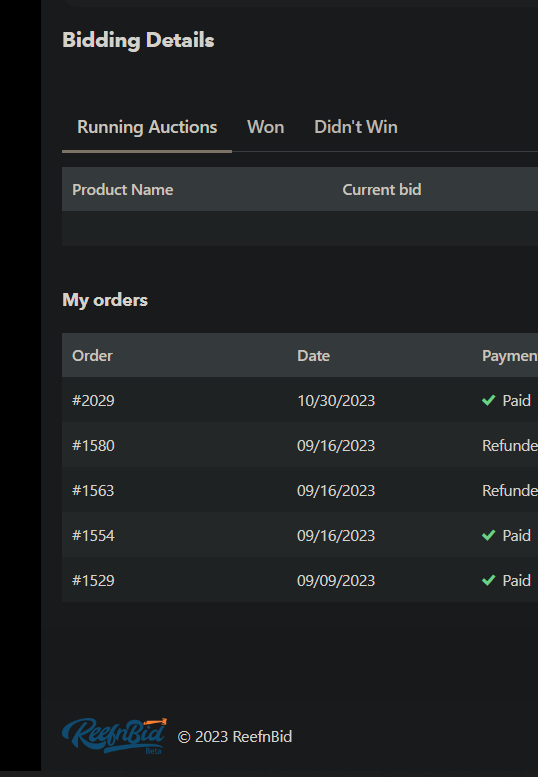This screenshot has width=538, height=777.
Task: Click the green checkmark for order #1554
Action: 488,535
